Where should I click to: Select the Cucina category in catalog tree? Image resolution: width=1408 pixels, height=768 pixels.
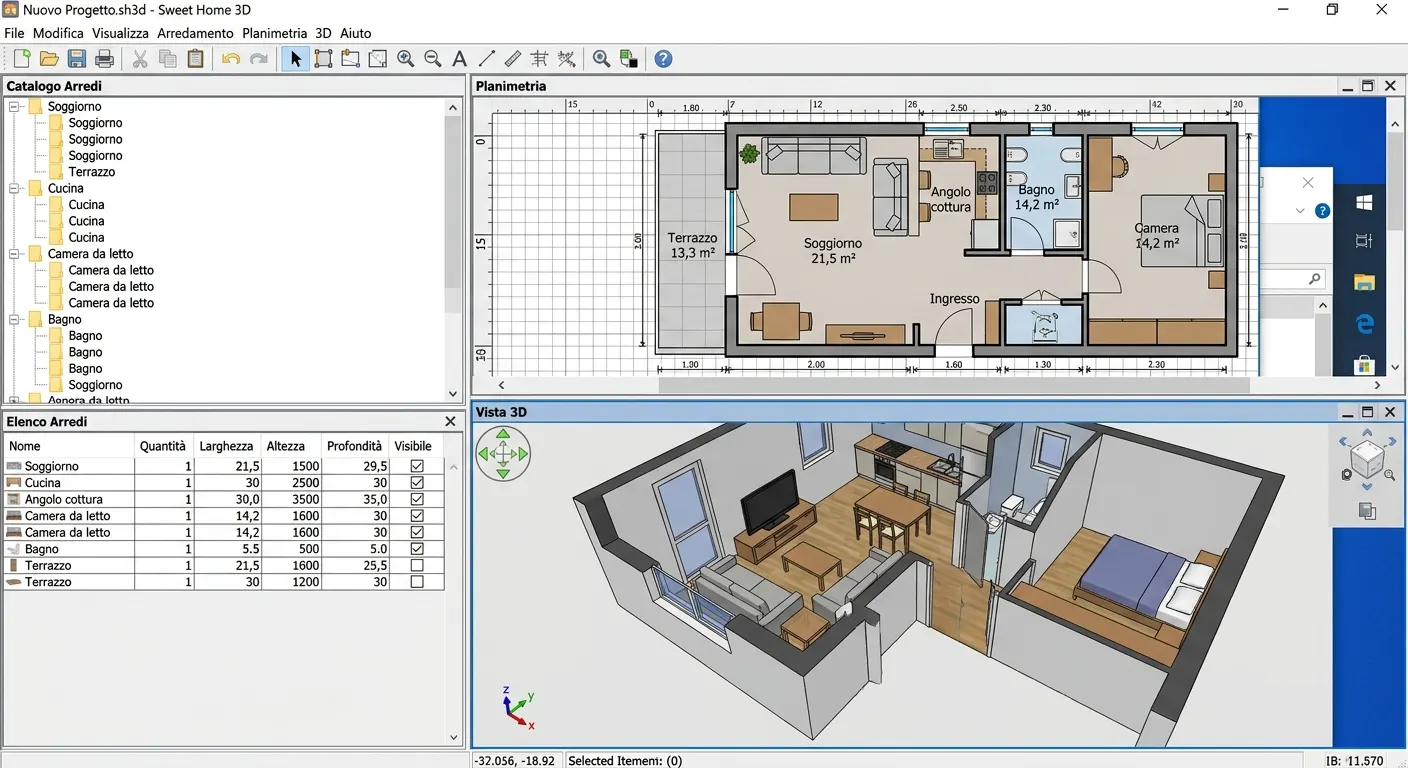pos(65,188)
